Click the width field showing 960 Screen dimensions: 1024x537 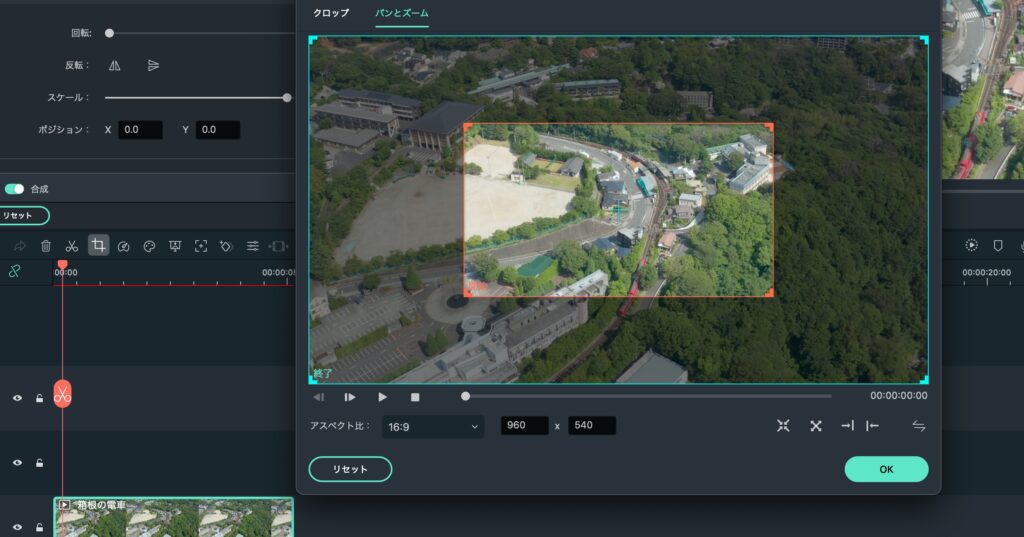coord(524,426)
